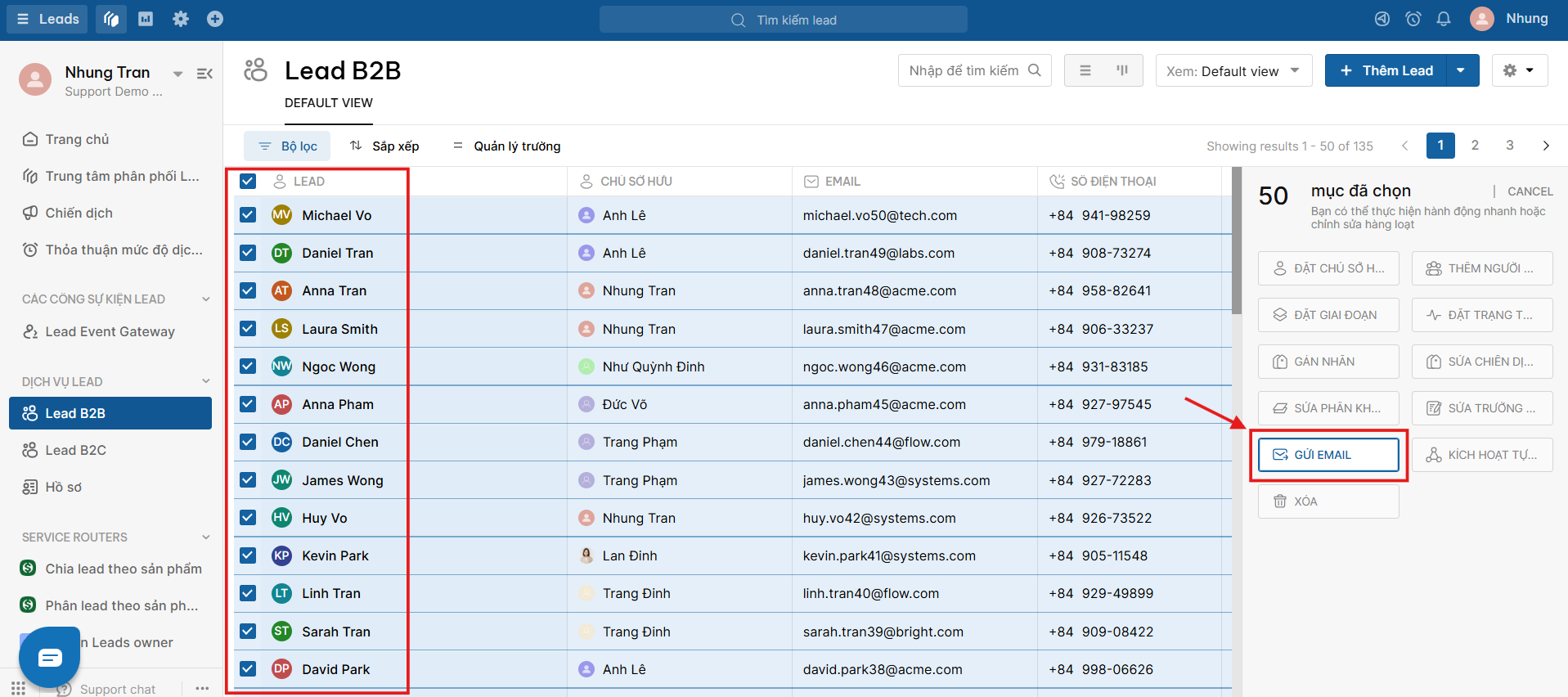Click the GỬI EMAIL button
This screenshot has width=1568, height=697.
tap(1328, 455)
